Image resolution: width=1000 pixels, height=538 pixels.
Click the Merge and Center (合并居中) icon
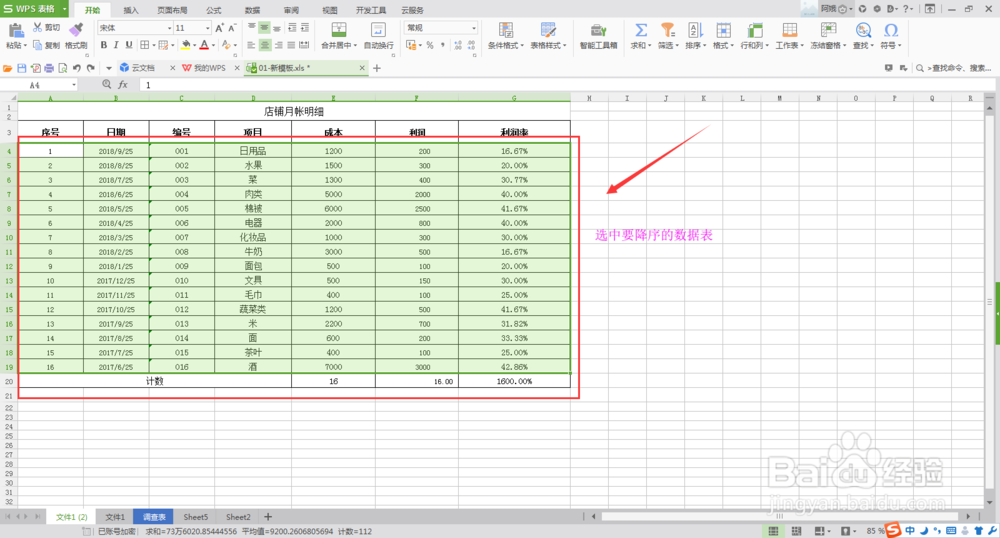pos(339,30)
